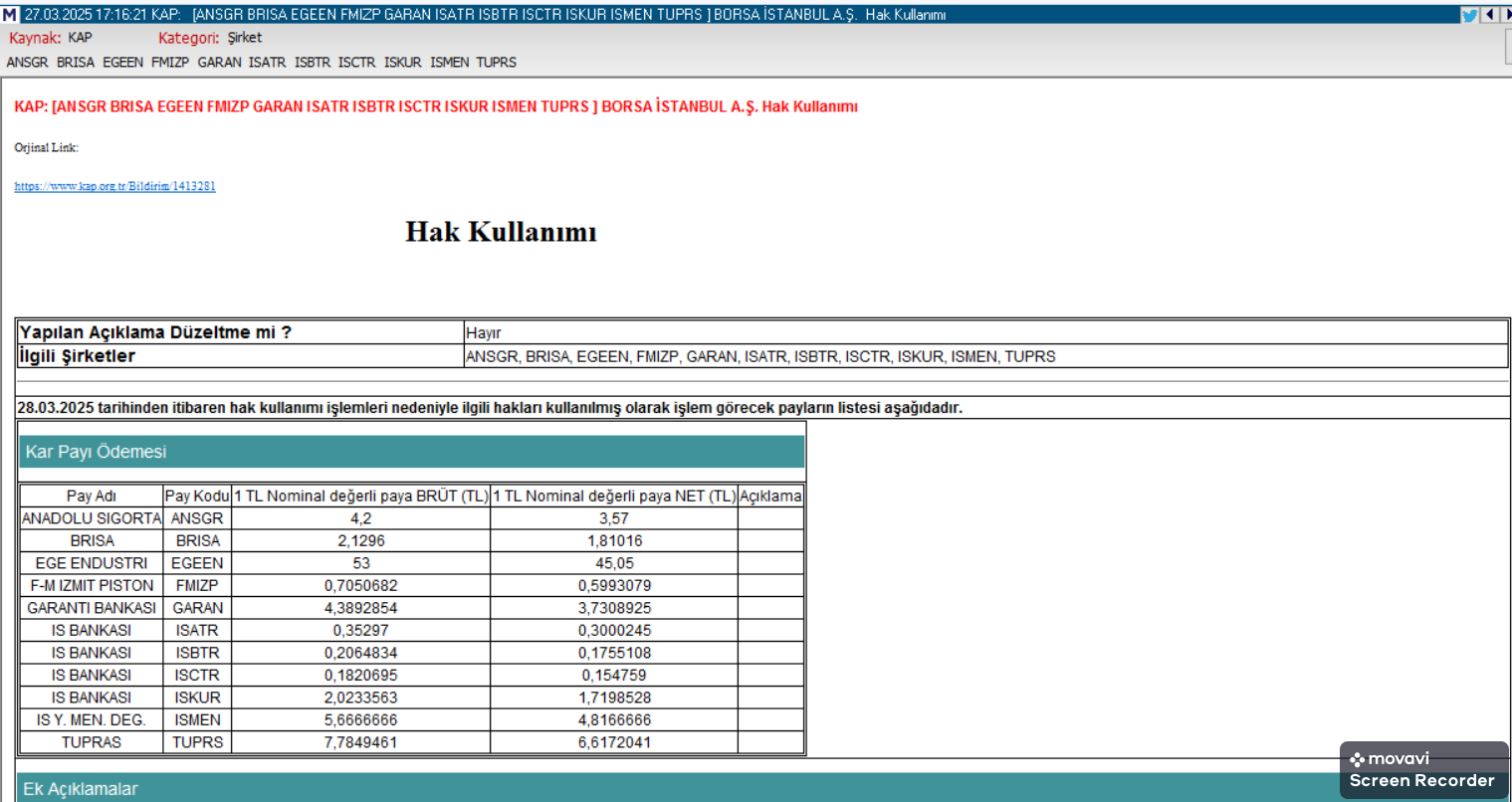Screen dimensions: 1512x802
Task: Open the kap.org.tr Bildirim link
Action: click(114, 186)
